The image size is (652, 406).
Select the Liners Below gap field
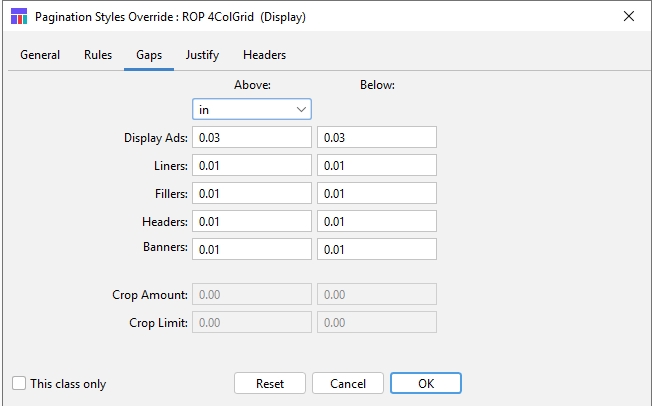(x=376, y=166)
